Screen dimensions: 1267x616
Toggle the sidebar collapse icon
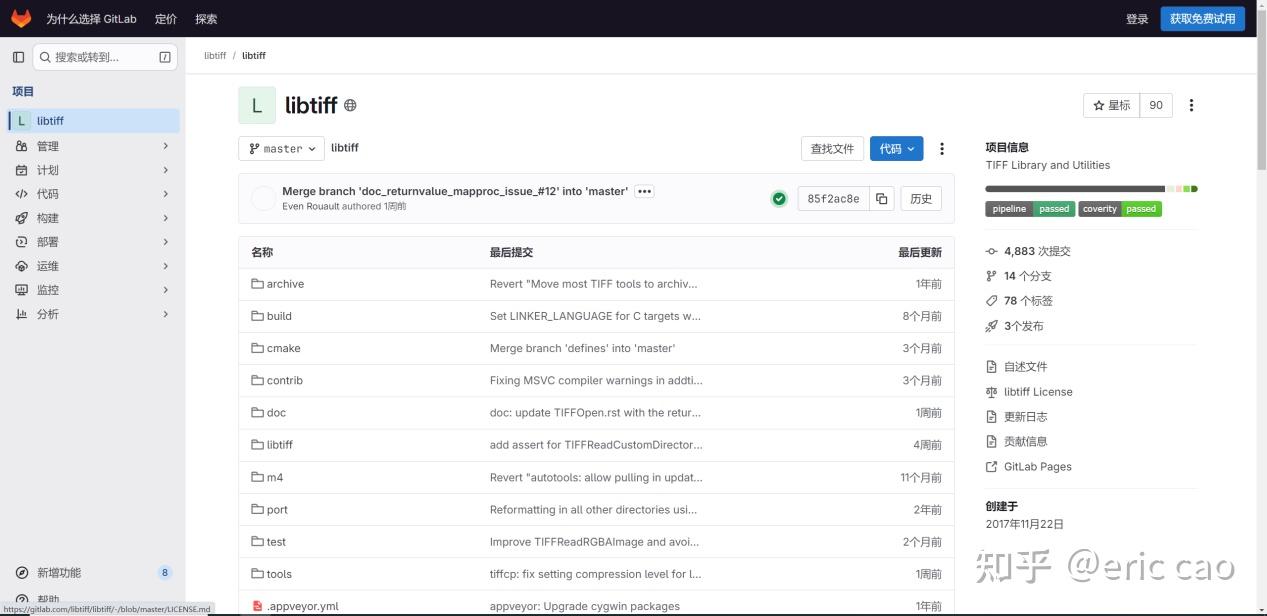[18, 57]
